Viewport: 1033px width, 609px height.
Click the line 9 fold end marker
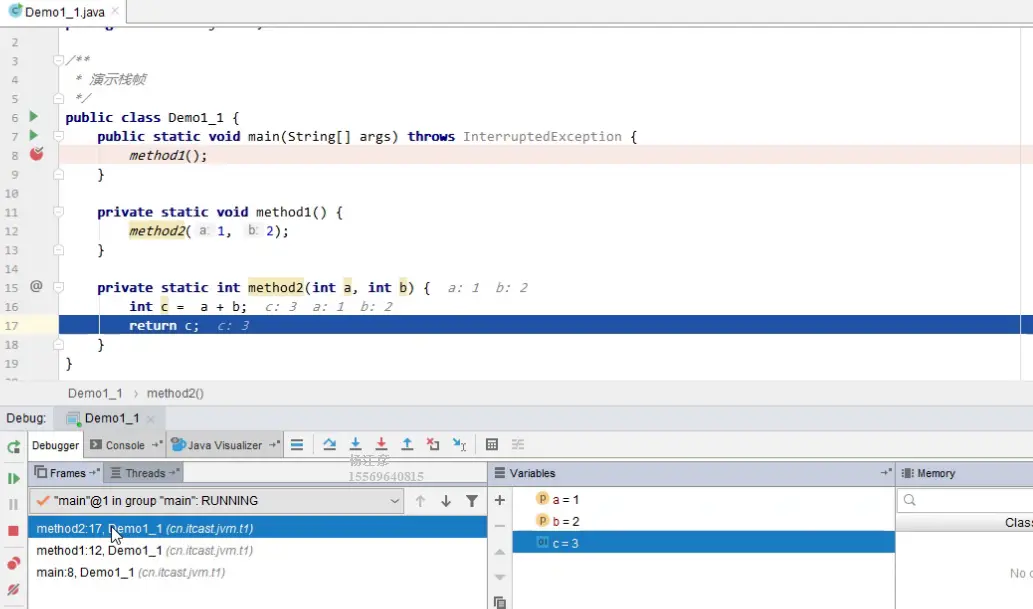click(58, 175)
